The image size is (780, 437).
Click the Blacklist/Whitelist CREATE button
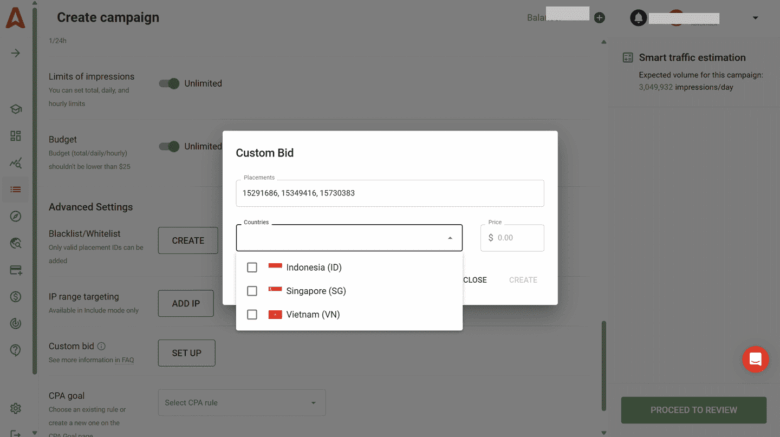[187, 240]
